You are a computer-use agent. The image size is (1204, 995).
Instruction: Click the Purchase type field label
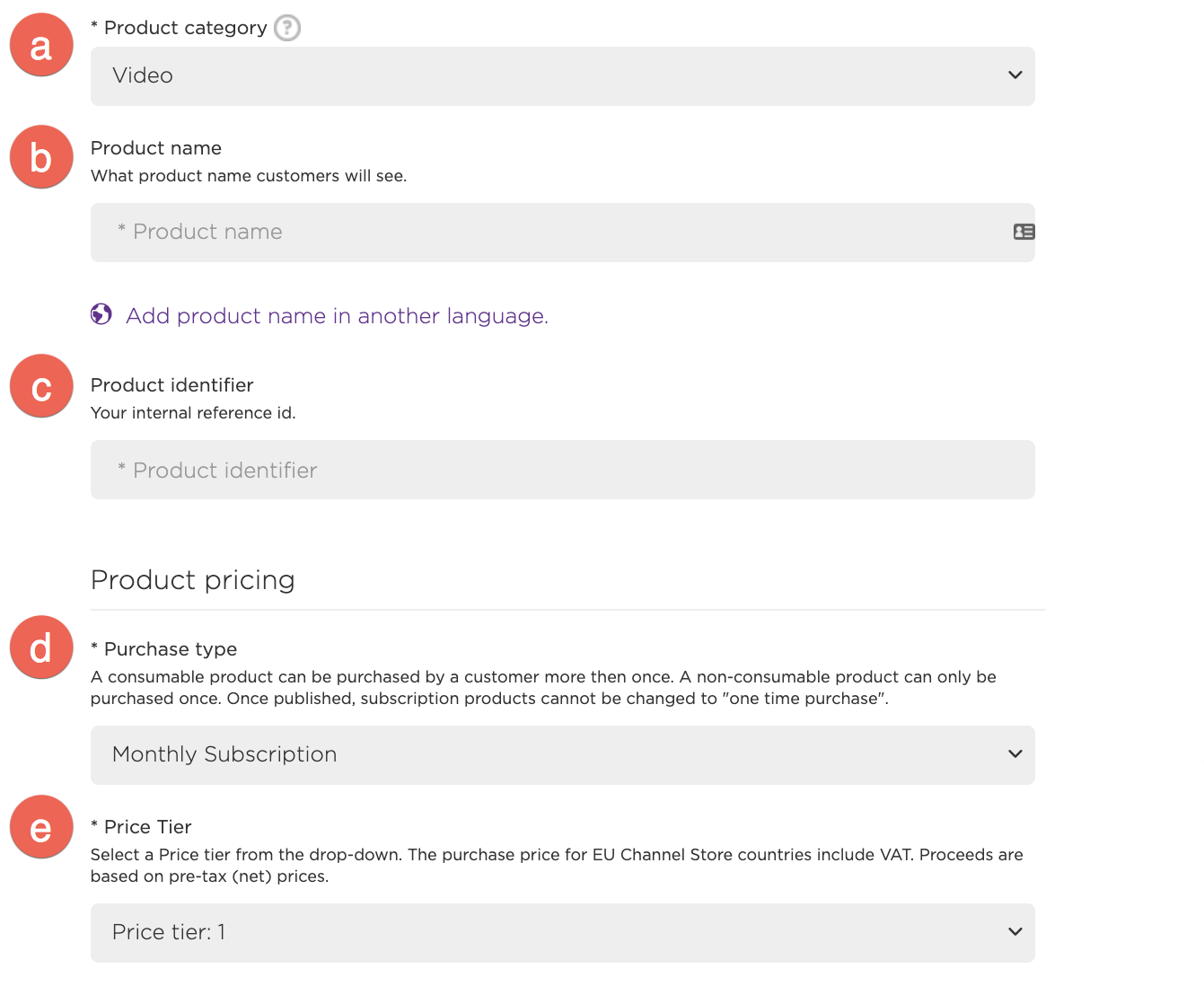coord(170,649)
